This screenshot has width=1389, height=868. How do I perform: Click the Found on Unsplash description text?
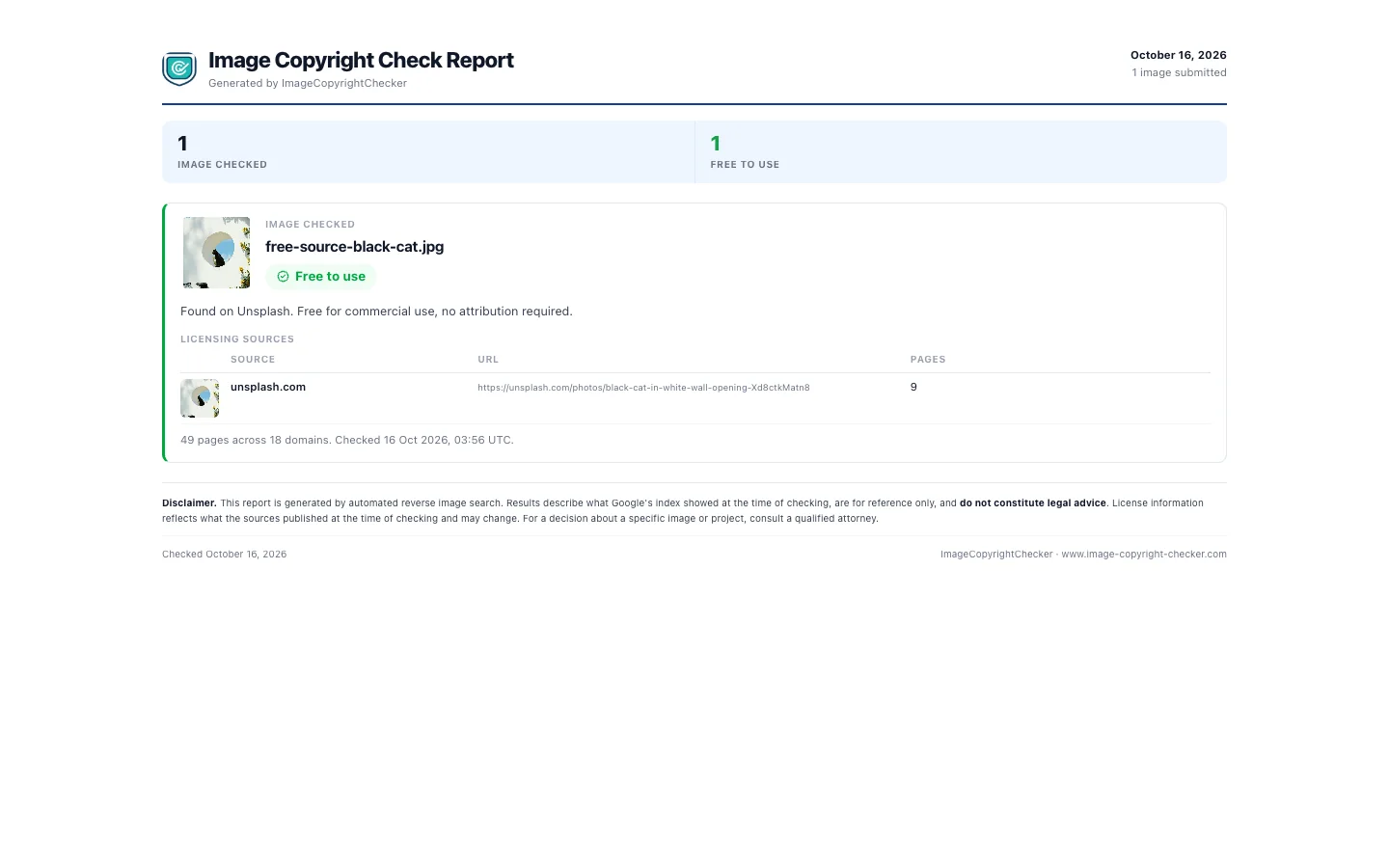coord(376,312)
